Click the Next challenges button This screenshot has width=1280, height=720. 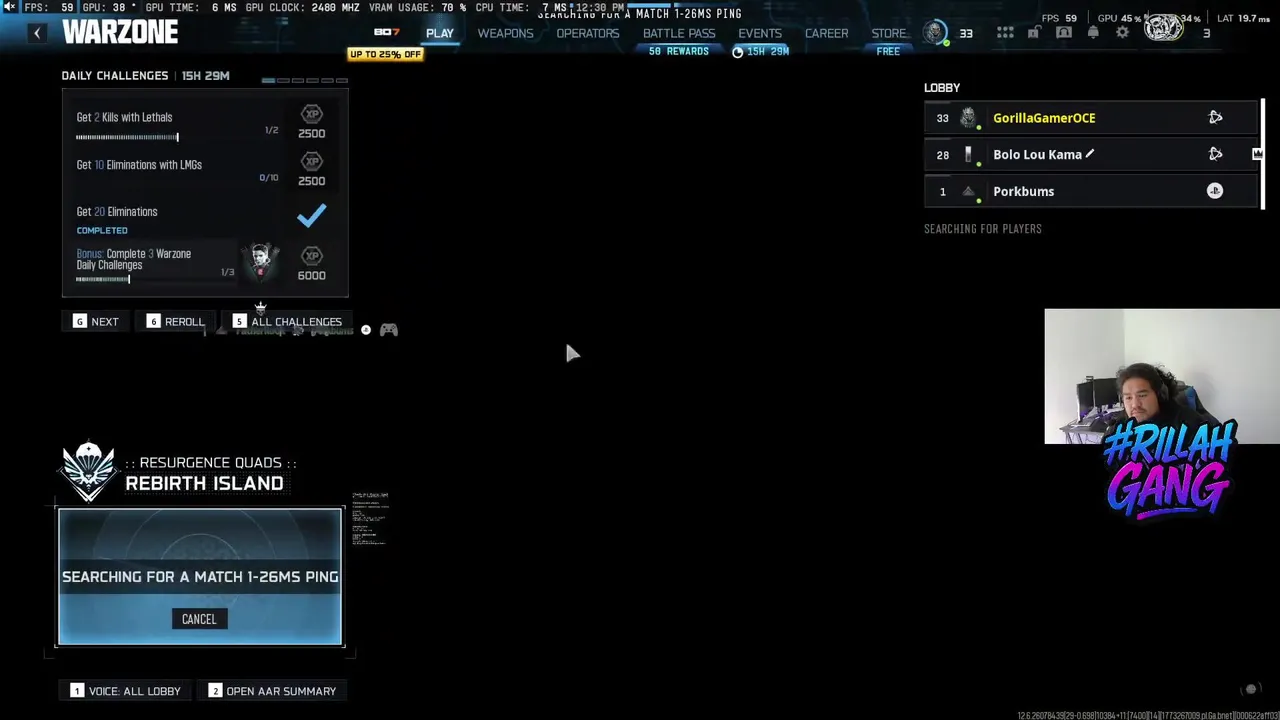pyautogui.click(x=95, y=321)
